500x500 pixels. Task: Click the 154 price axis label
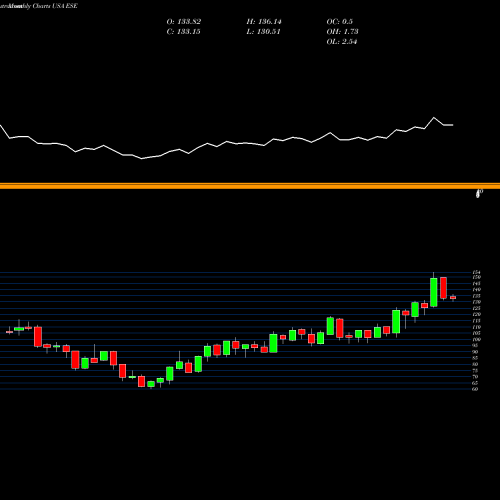point(476,273)
